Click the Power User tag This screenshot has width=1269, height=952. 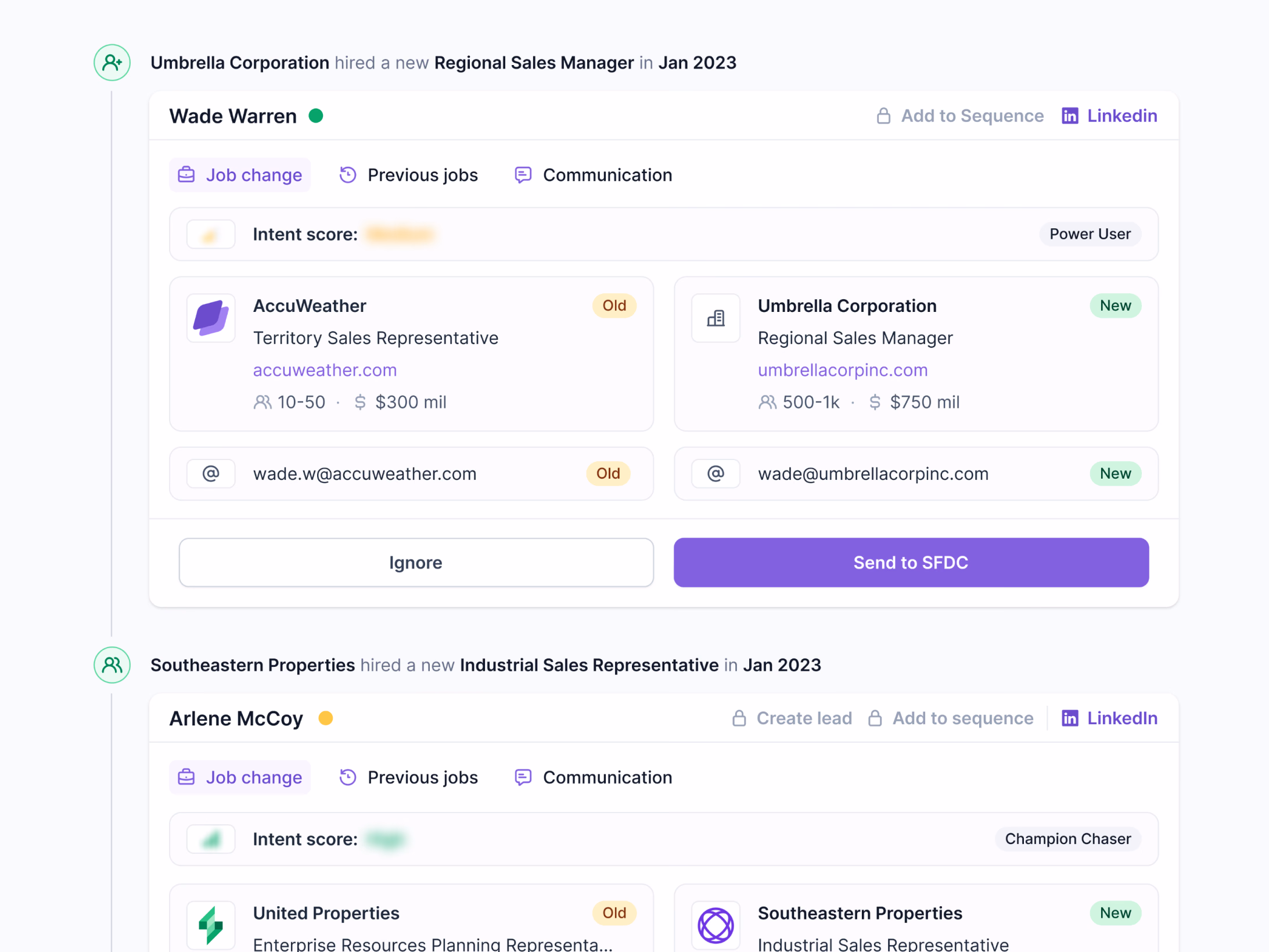(1090, 233)
